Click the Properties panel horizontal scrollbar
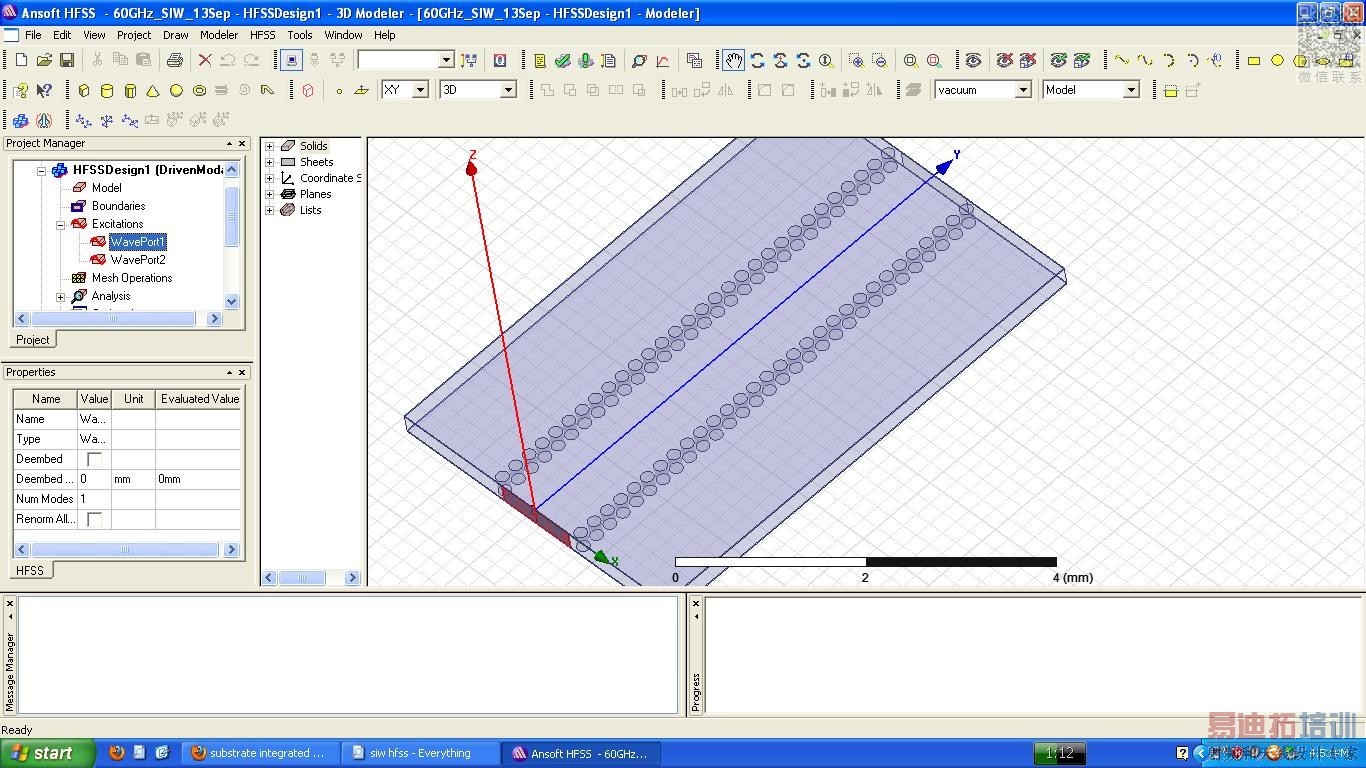 [124, 550]
